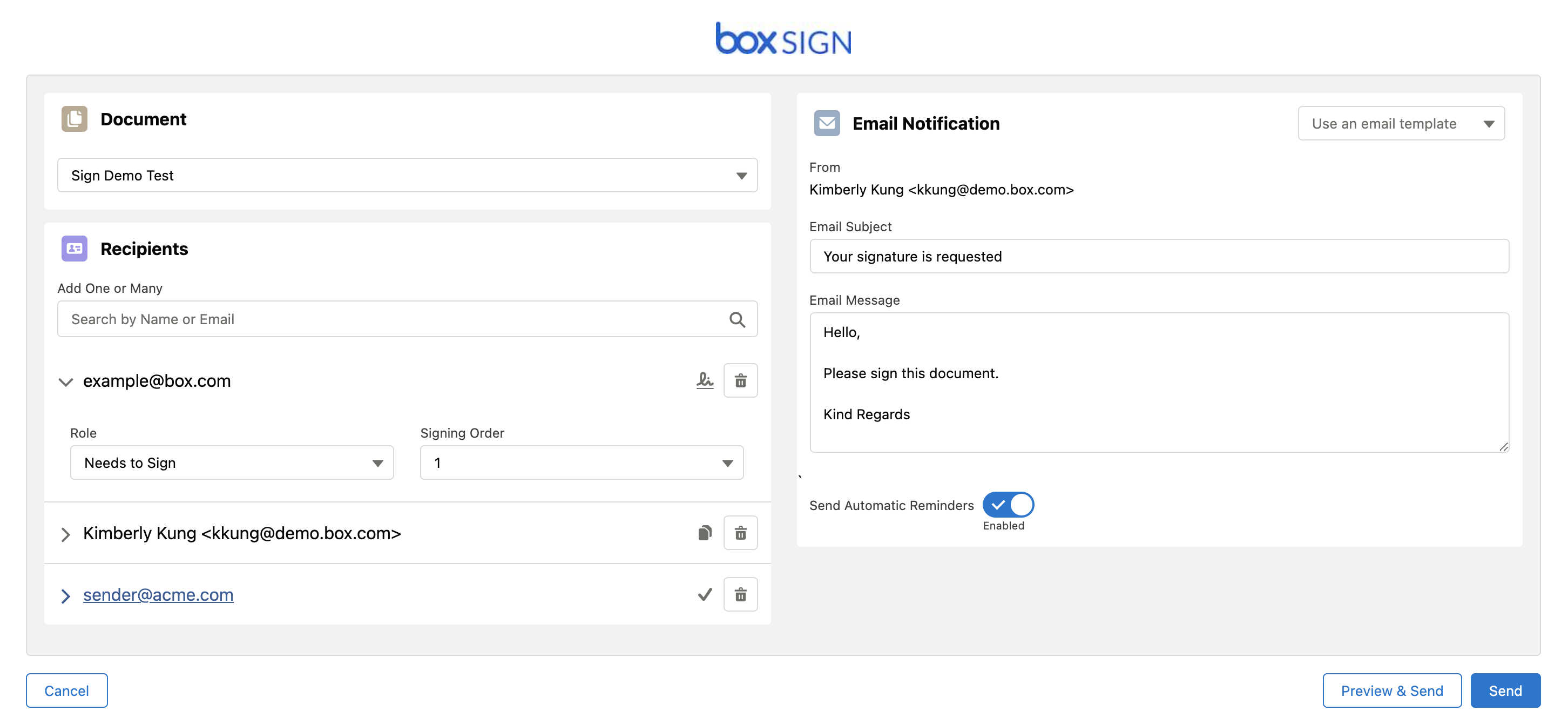Viewport: 1568px width, 724px height.
Task: Click the From address Kimberly Kung text
Action: coord(941,189)
